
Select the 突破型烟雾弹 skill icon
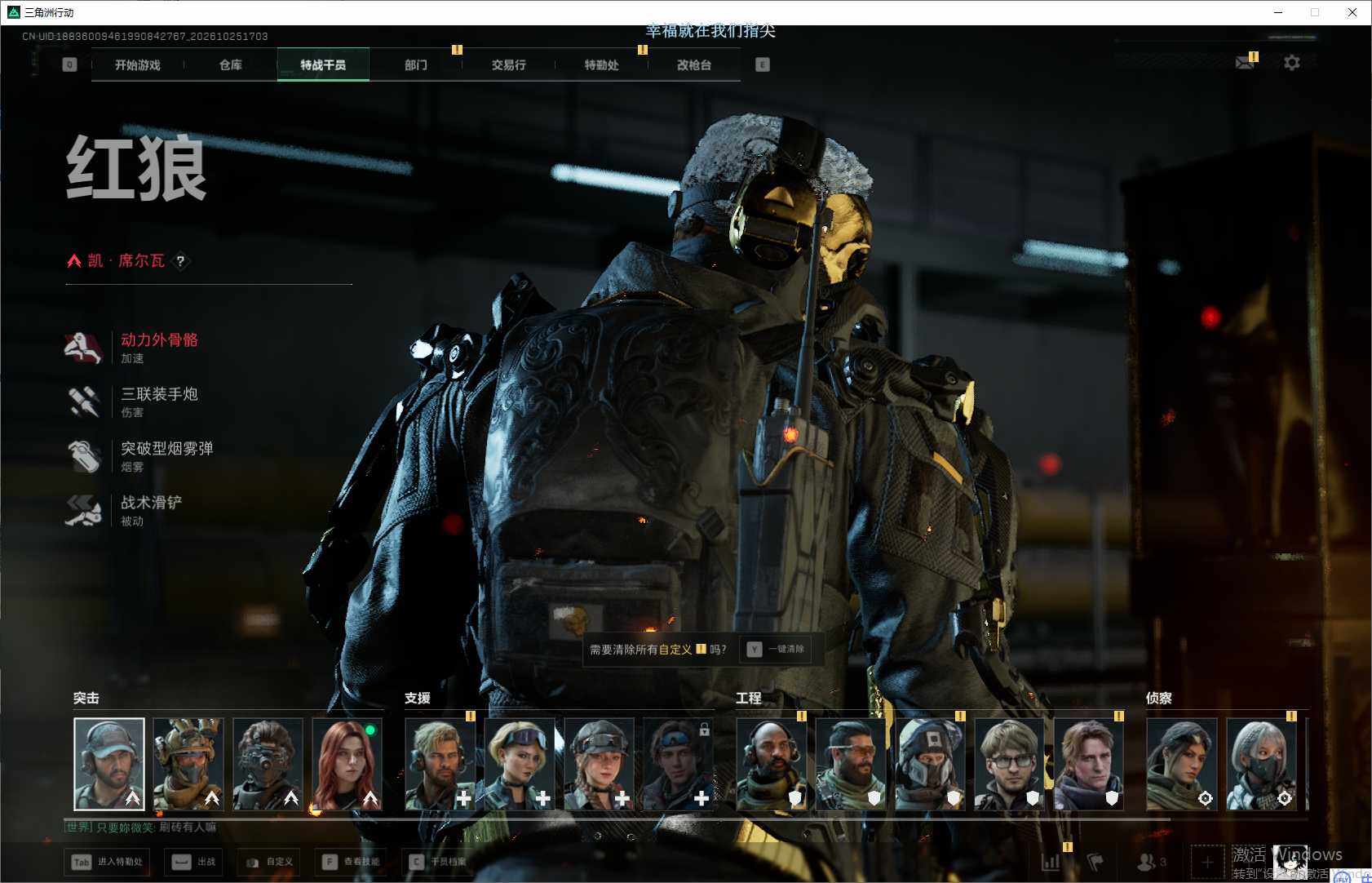[82, 456]
